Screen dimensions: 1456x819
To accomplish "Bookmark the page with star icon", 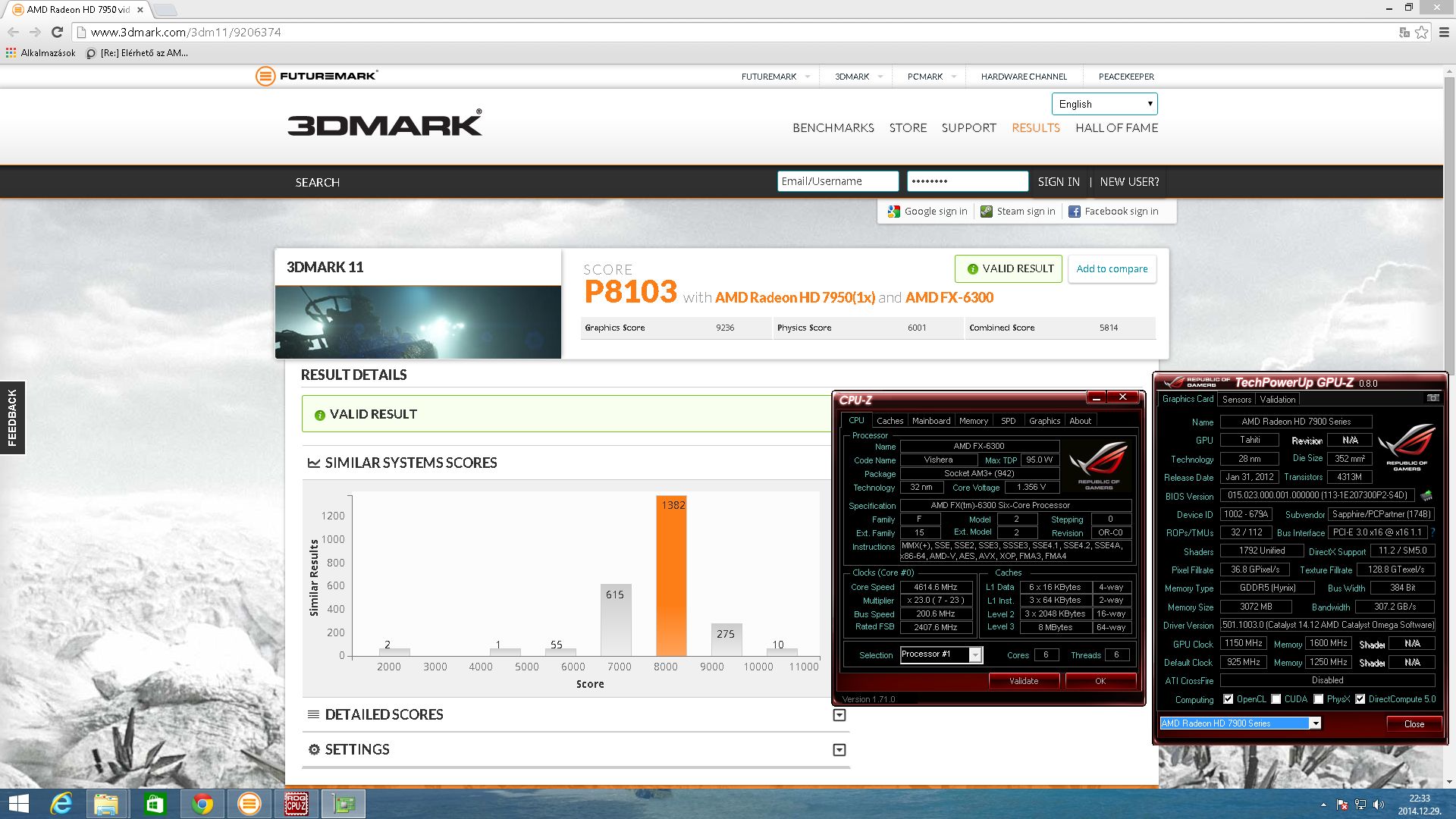I will pos(1421,32).
